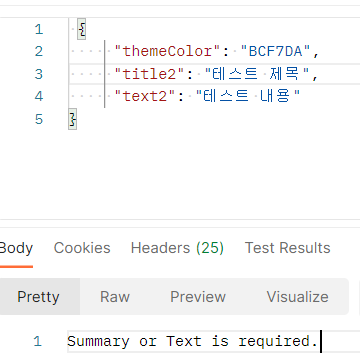Click the closing curly brace on line 5
360x362 pixels.
pos(72,119)
